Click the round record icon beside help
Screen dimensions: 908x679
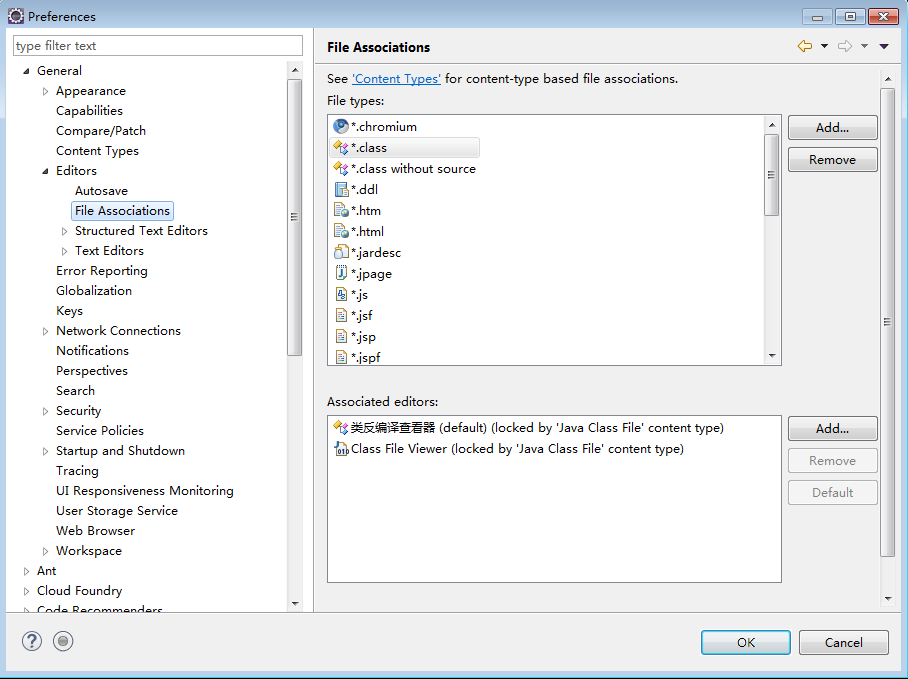63,641
